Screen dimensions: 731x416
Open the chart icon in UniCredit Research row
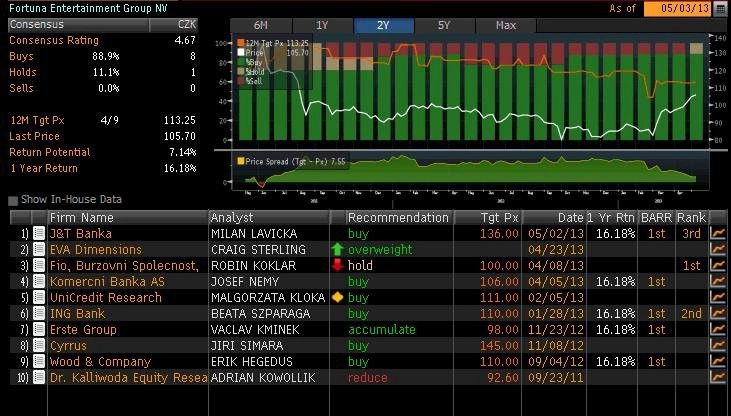pyautogui.click(x=717, y=297)
